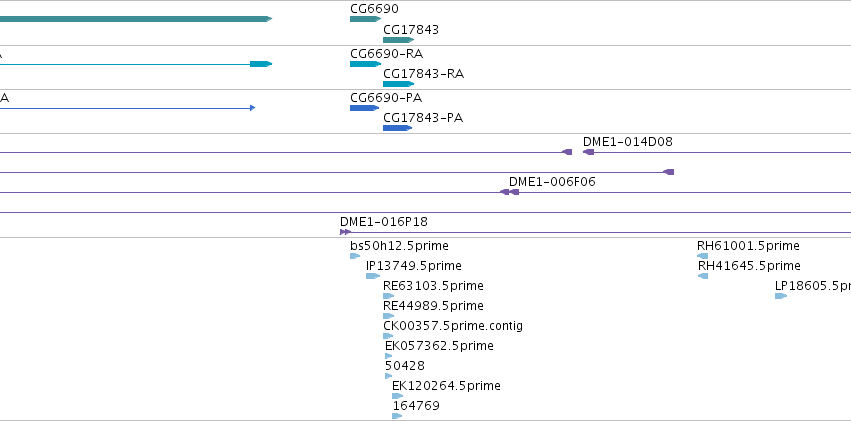Click the IP13749.5prime EST marker
Viewport: 851px width, 421px height.
point(373,276)
